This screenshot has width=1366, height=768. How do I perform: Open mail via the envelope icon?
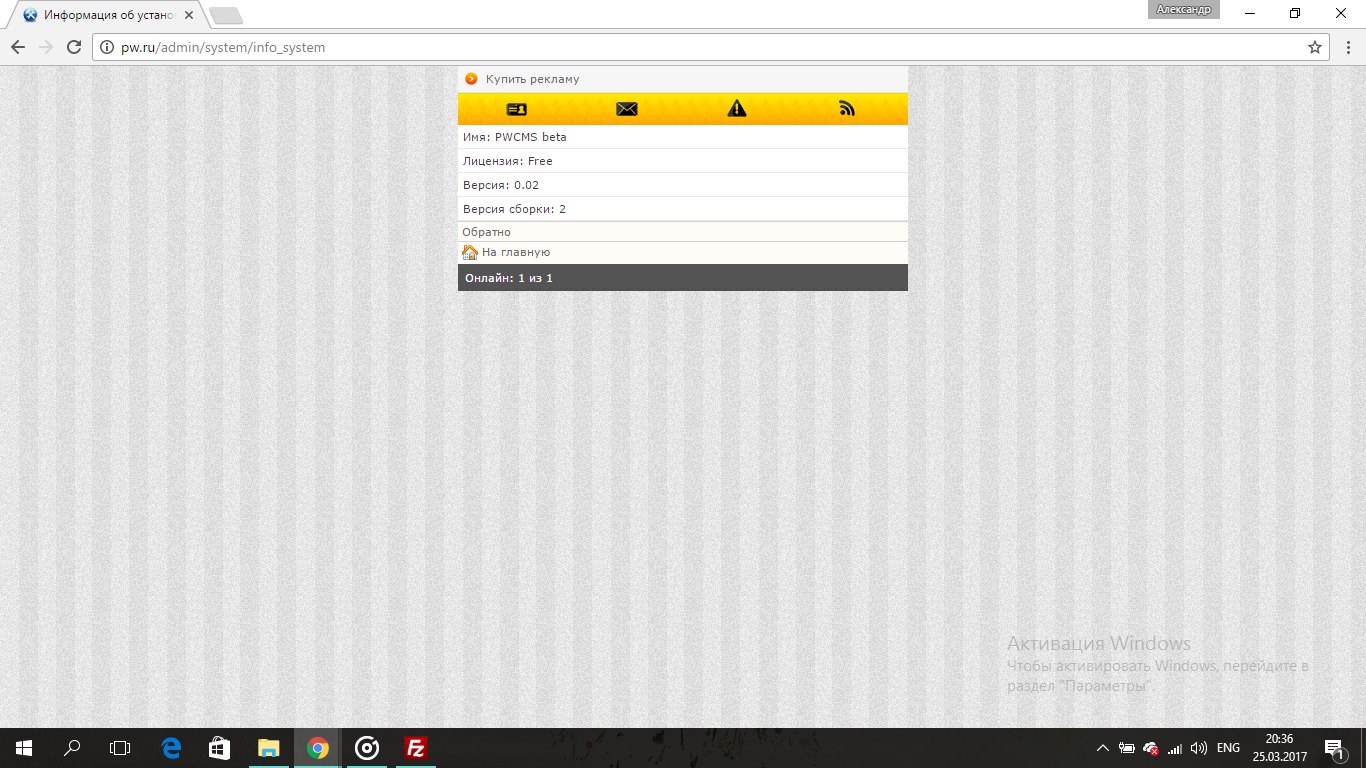point(627,109)
